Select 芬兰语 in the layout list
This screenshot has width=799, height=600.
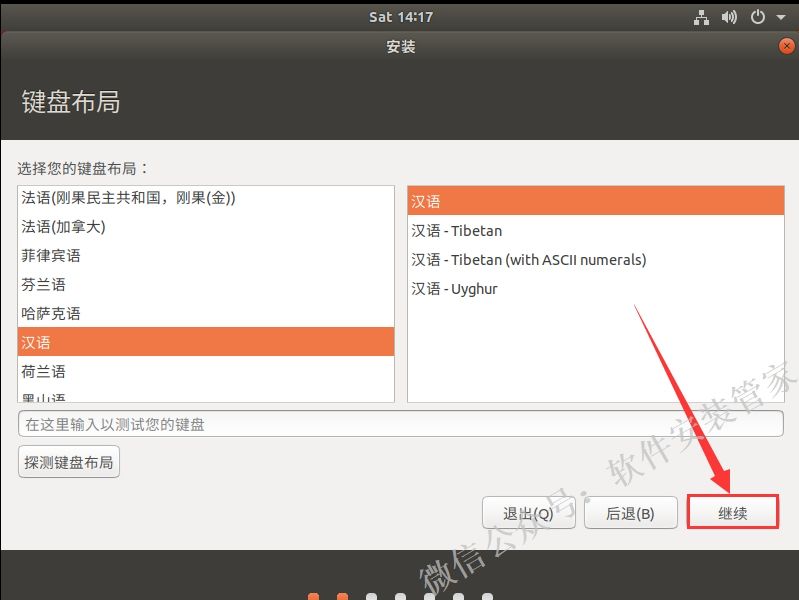click(206, 284)
